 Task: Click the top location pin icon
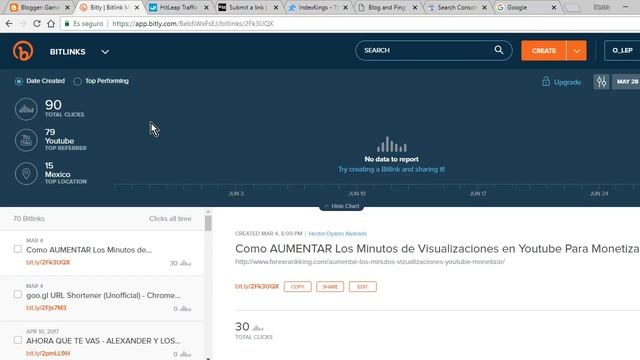26,174
